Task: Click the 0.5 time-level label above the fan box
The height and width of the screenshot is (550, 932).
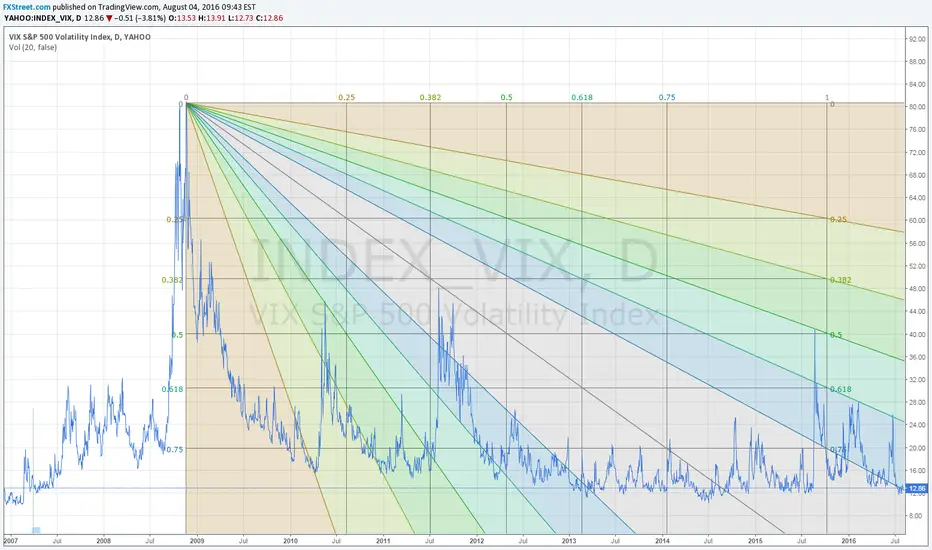Action: (506, 98)
